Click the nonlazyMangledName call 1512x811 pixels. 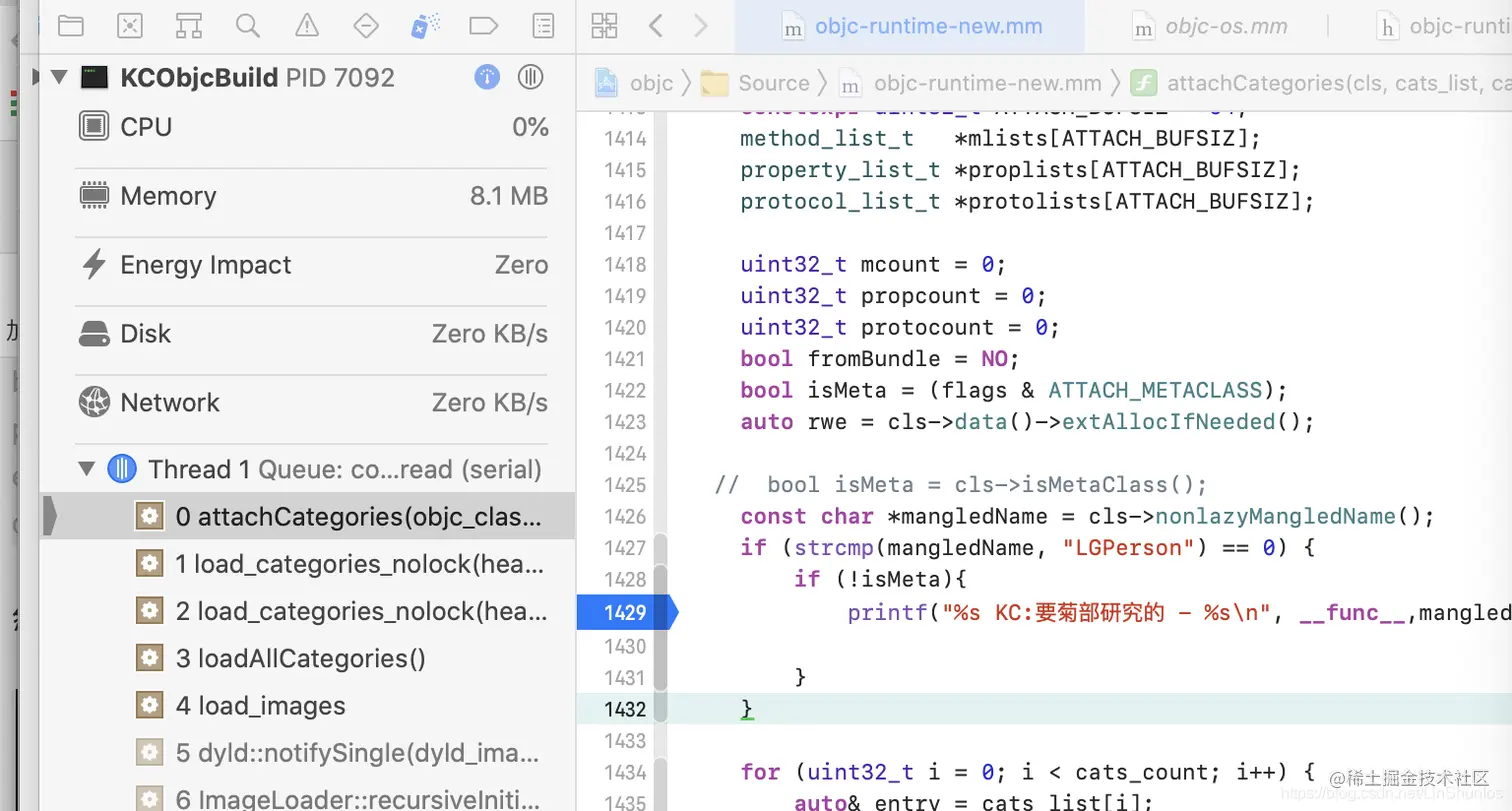(1275, 516)
